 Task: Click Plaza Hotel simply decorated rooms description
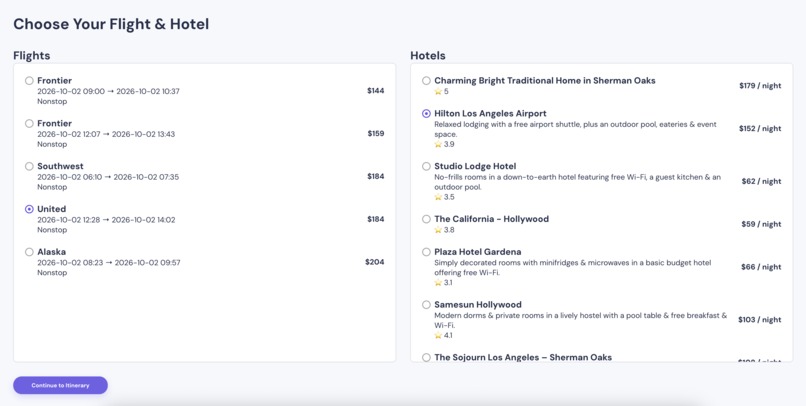[x=573, y=268]
